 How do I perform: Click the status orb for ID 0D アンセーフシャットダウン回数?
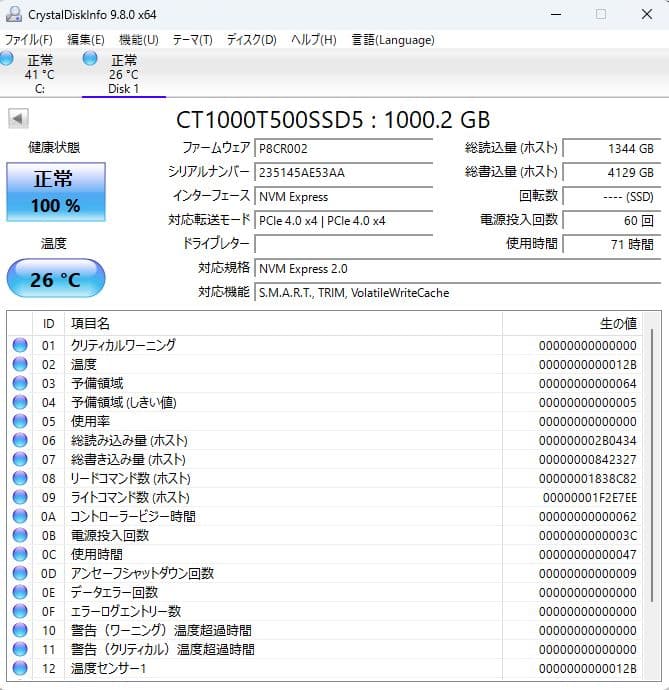(x=20, y=573)
